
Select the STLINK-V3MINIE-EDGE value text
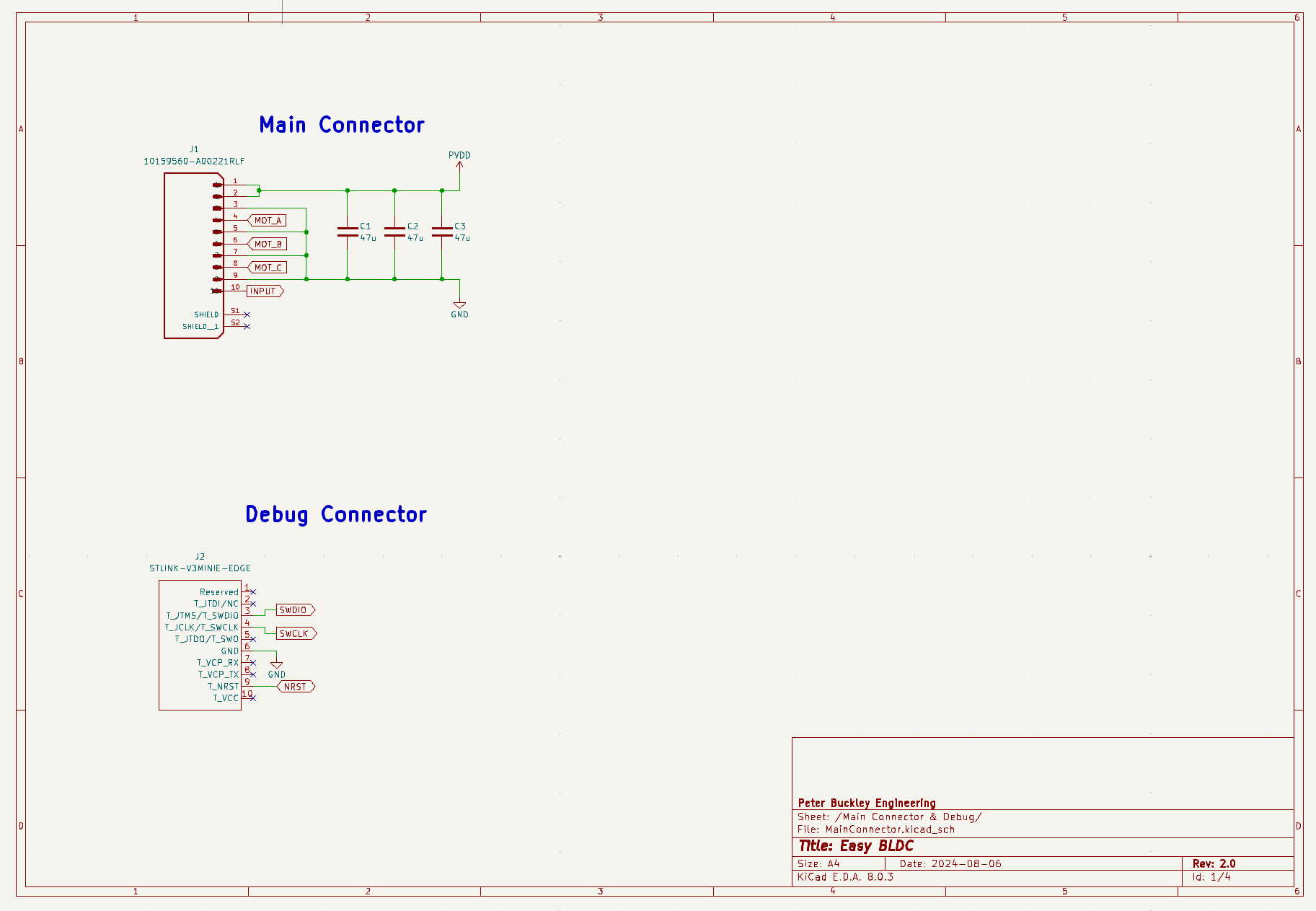pos(200,568)
